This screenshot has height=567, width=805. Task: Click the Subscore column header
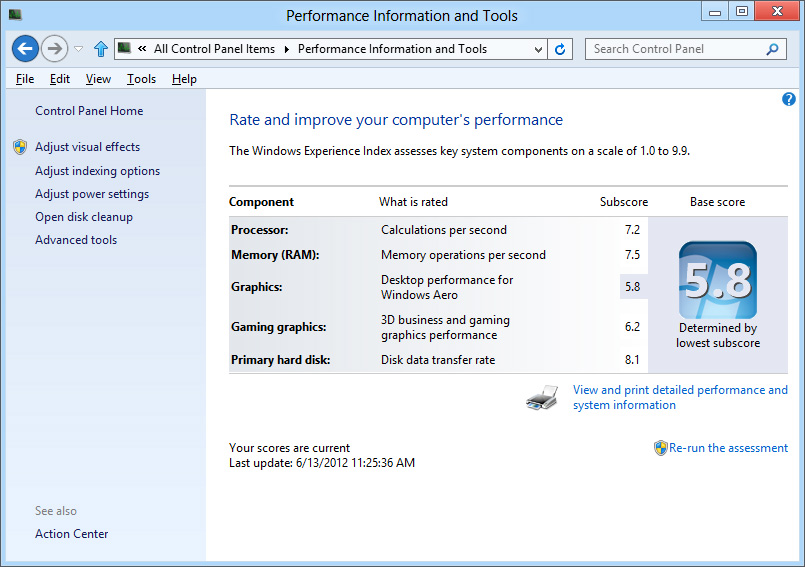pyautogui.click(x=624, y=202)
